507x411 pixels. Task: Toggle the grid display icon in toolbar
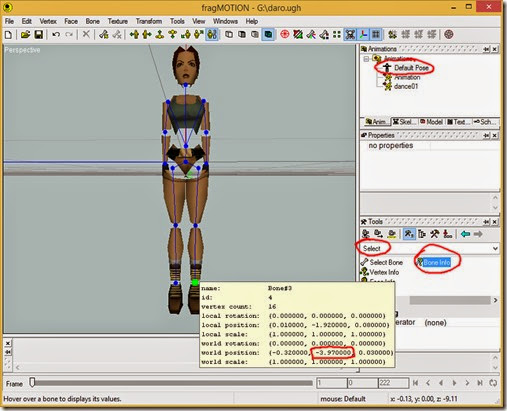[376, 34]
